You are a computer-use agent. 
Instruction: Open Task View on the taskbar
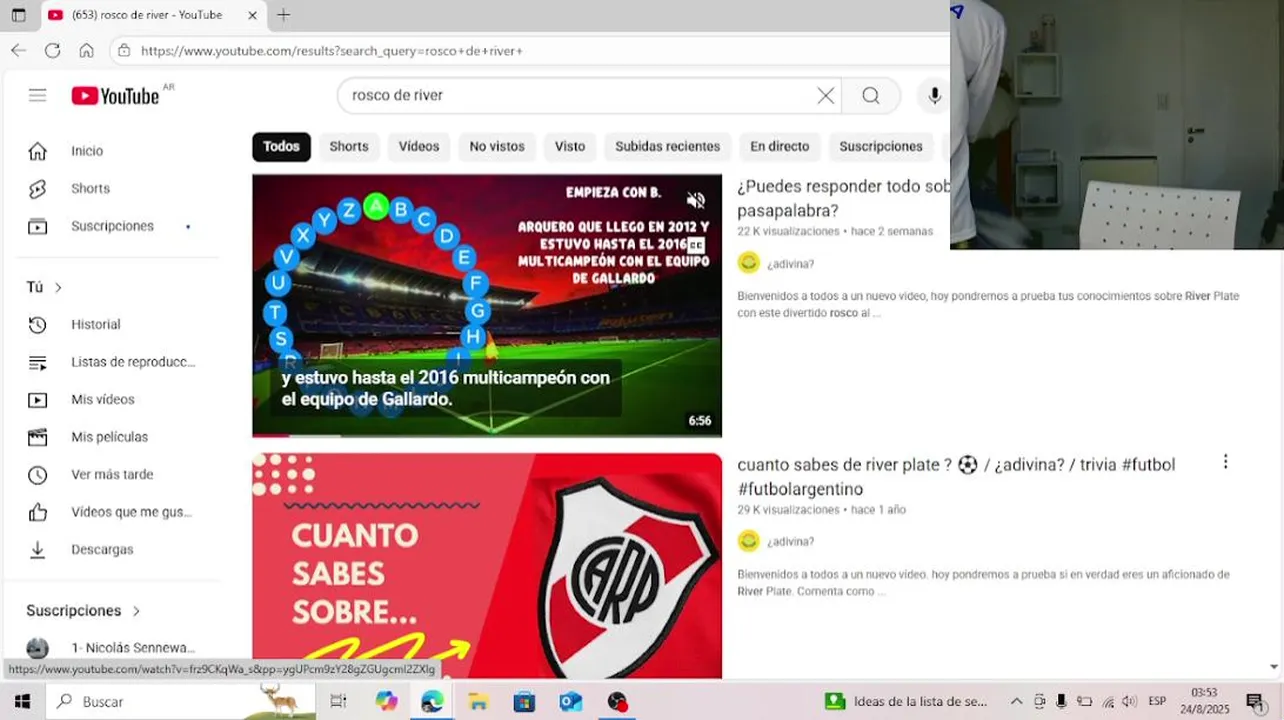[x=338, y=702]
